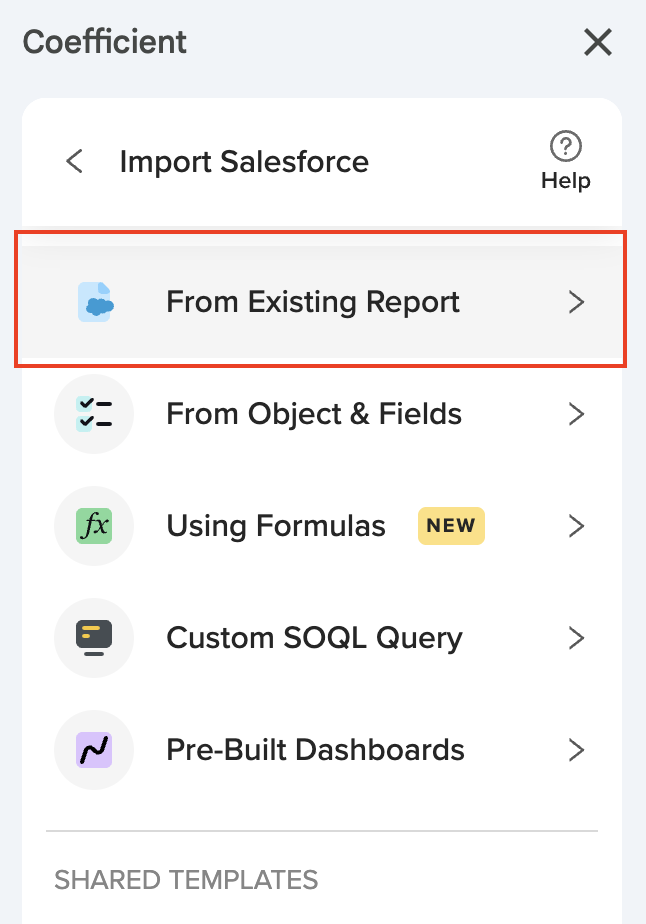Click the Help question mark icon
The height and width of the screenshot is (924, 646).
(566, 146)
